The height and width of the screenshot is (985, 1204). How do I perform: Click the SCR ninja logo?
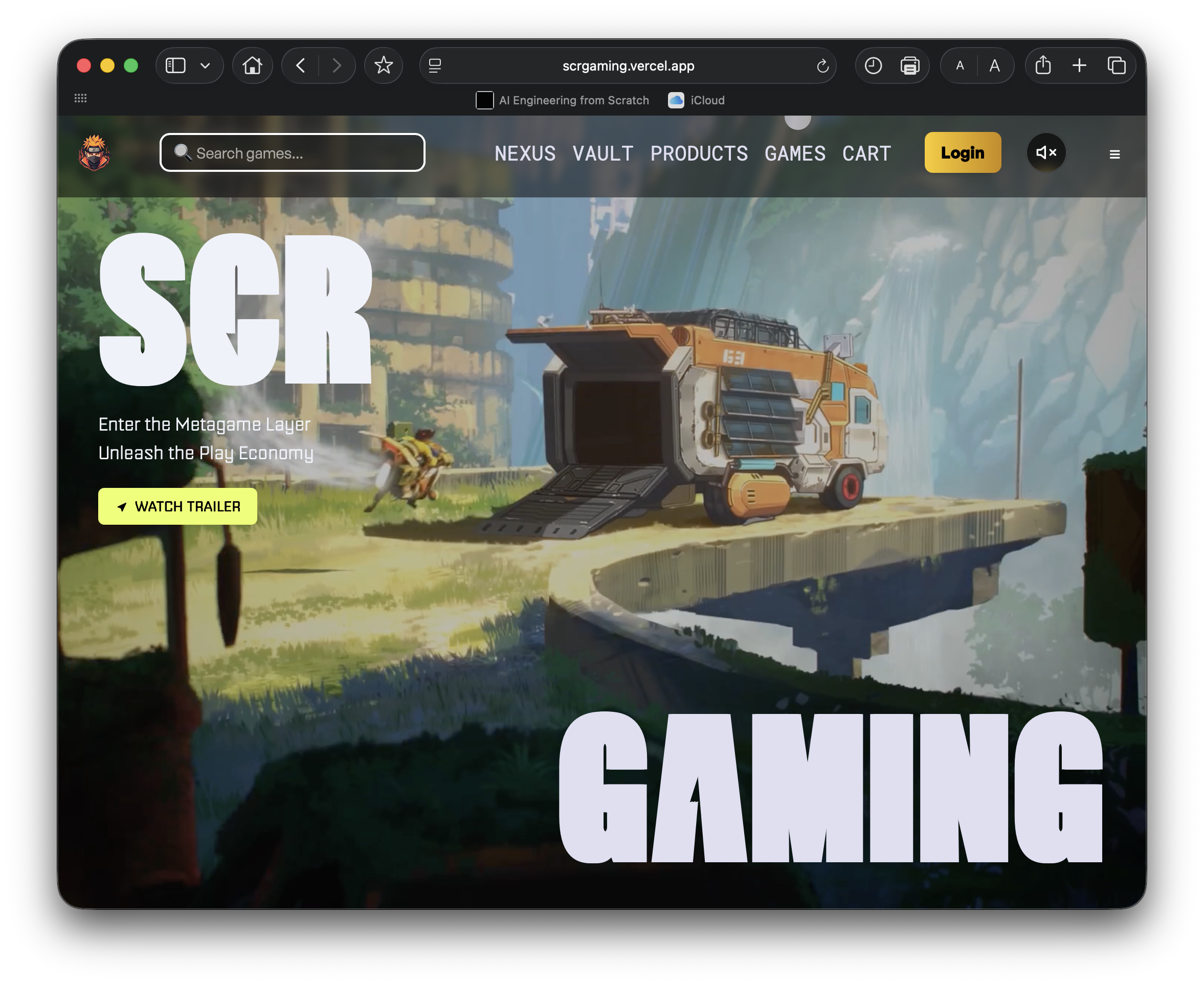click(94, 153)
